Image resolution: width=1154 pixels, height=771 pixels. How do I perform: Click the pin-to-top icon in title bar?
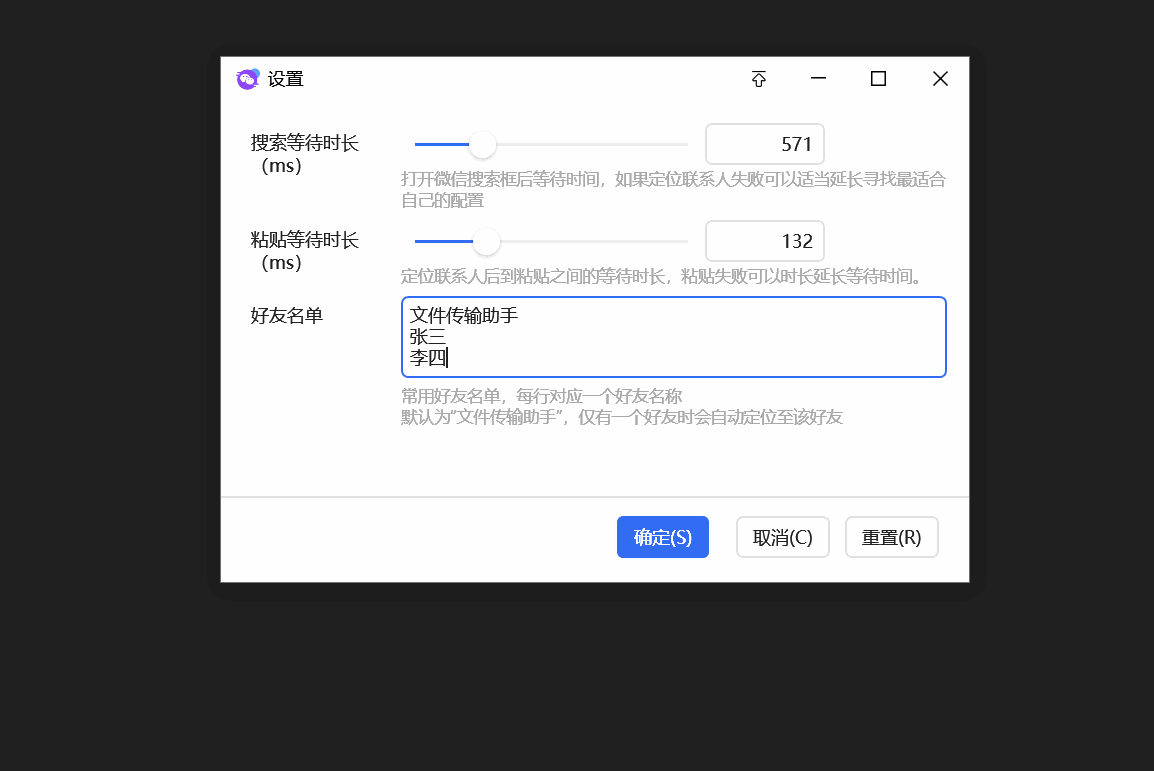click(759, 79)
